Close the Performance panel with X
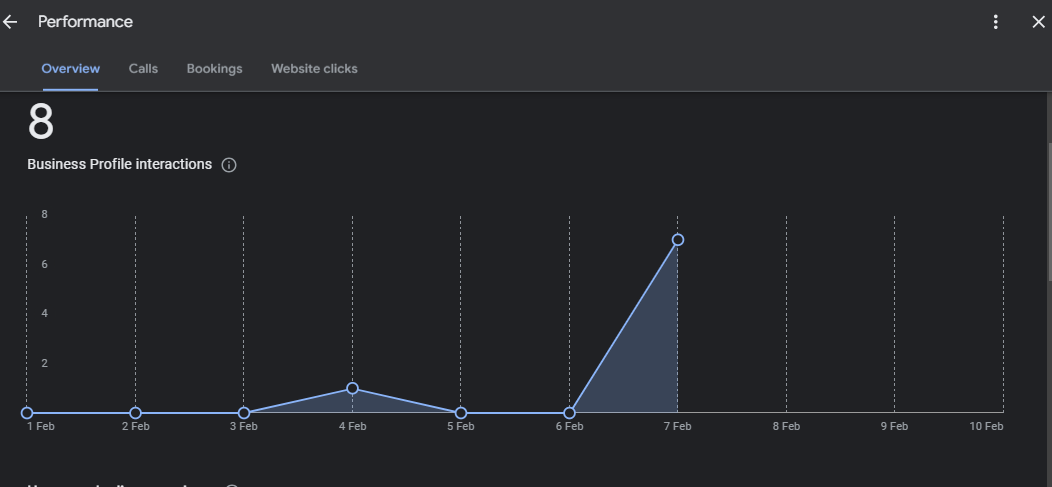 pyautogui.click(x=1038, y=22)
